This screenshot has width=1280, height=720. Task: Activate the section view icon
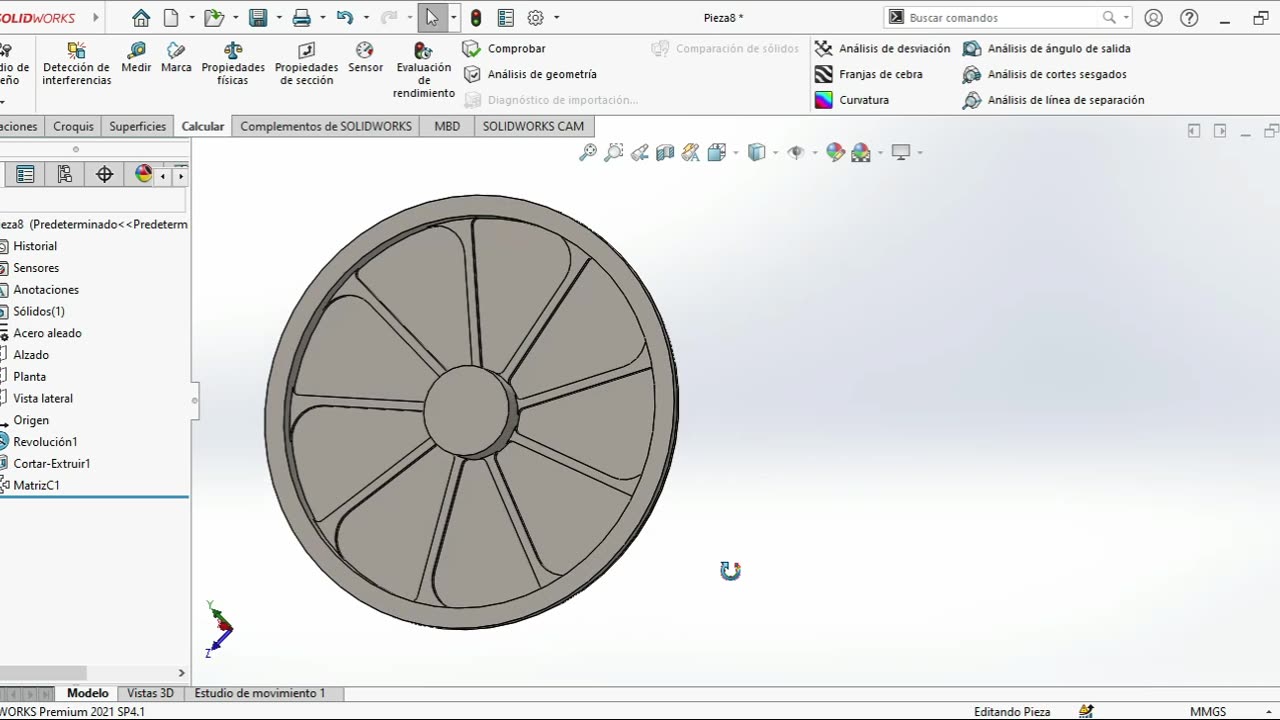[665, 152]
